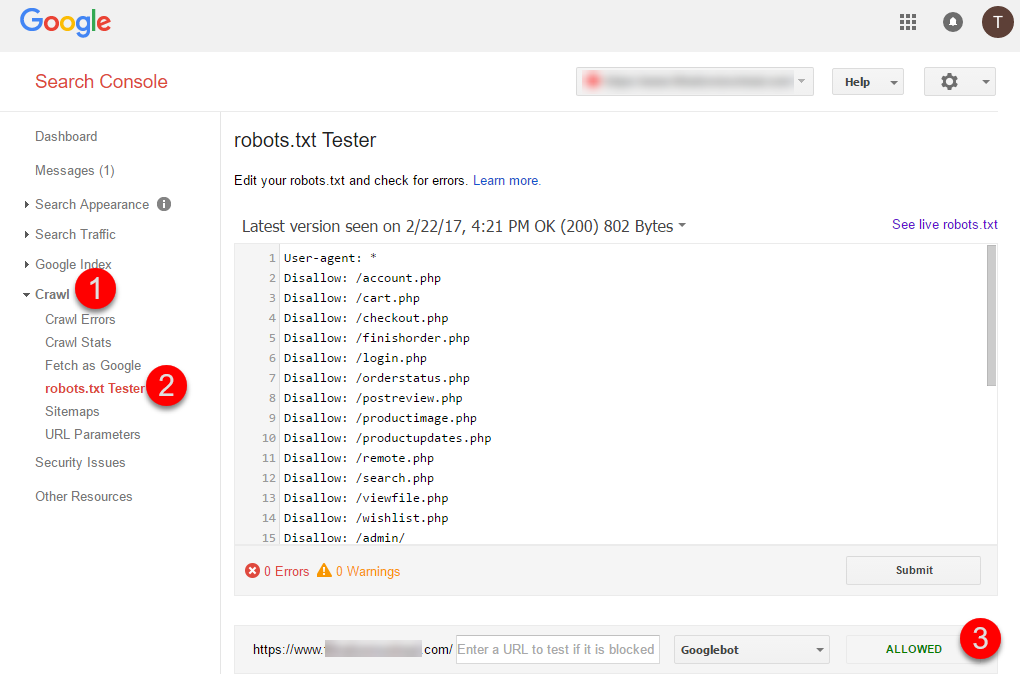Expand Search Appearance section

pos(26,204)
